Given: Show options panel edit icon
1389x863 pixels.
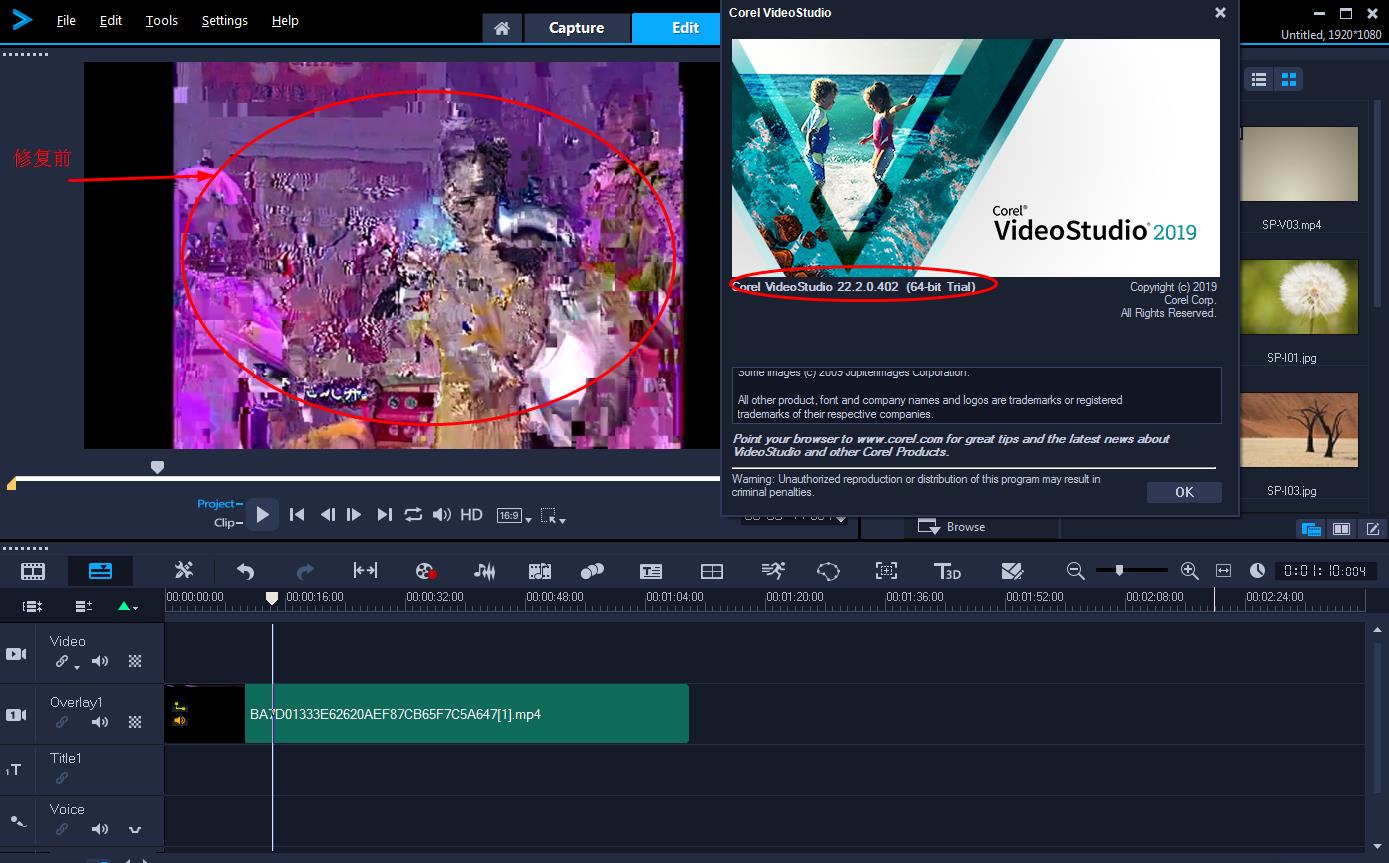Looking at the screenshot, I should [x=1373, y=528].
